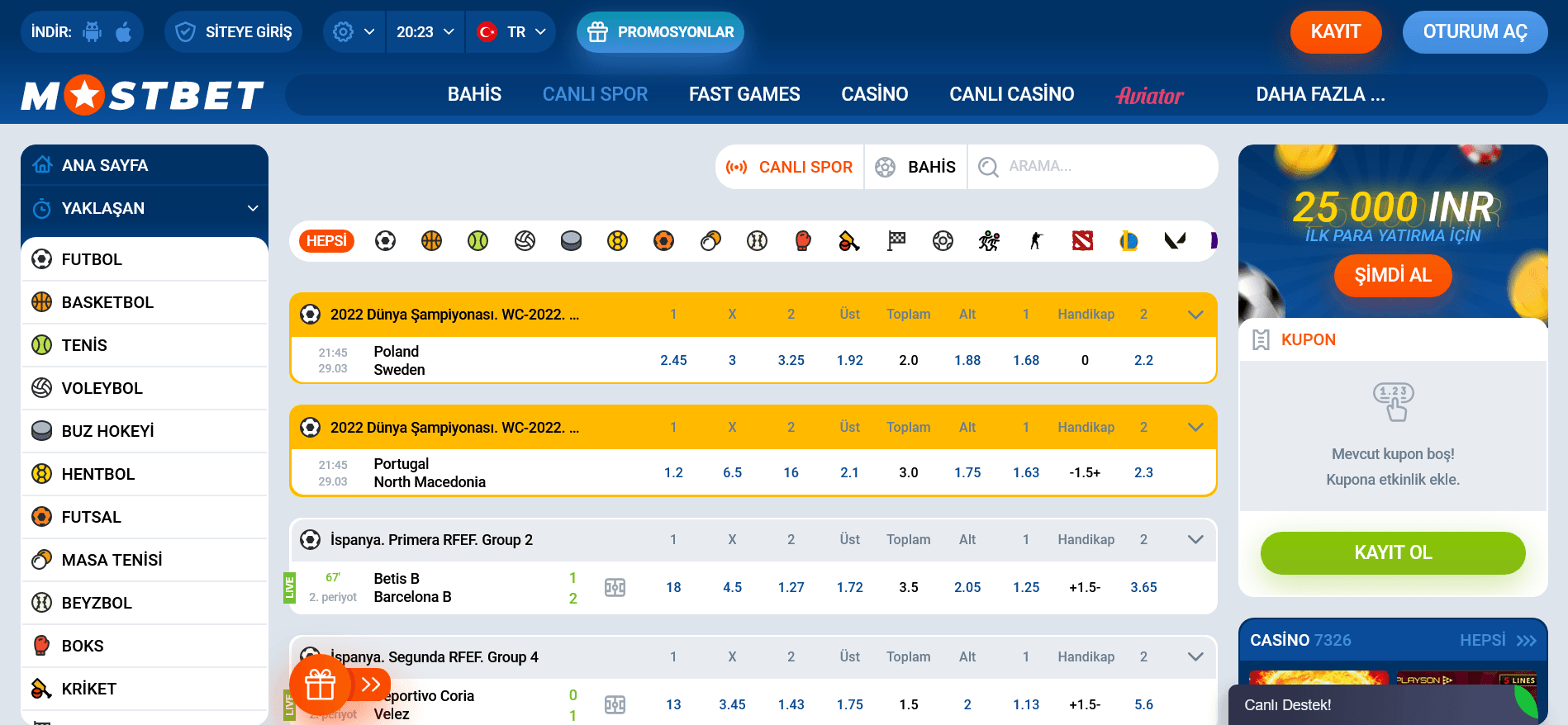Download the iOS app via Apple icon
This screenshot has width=1568, height=725.
click(x=124, y=32)
